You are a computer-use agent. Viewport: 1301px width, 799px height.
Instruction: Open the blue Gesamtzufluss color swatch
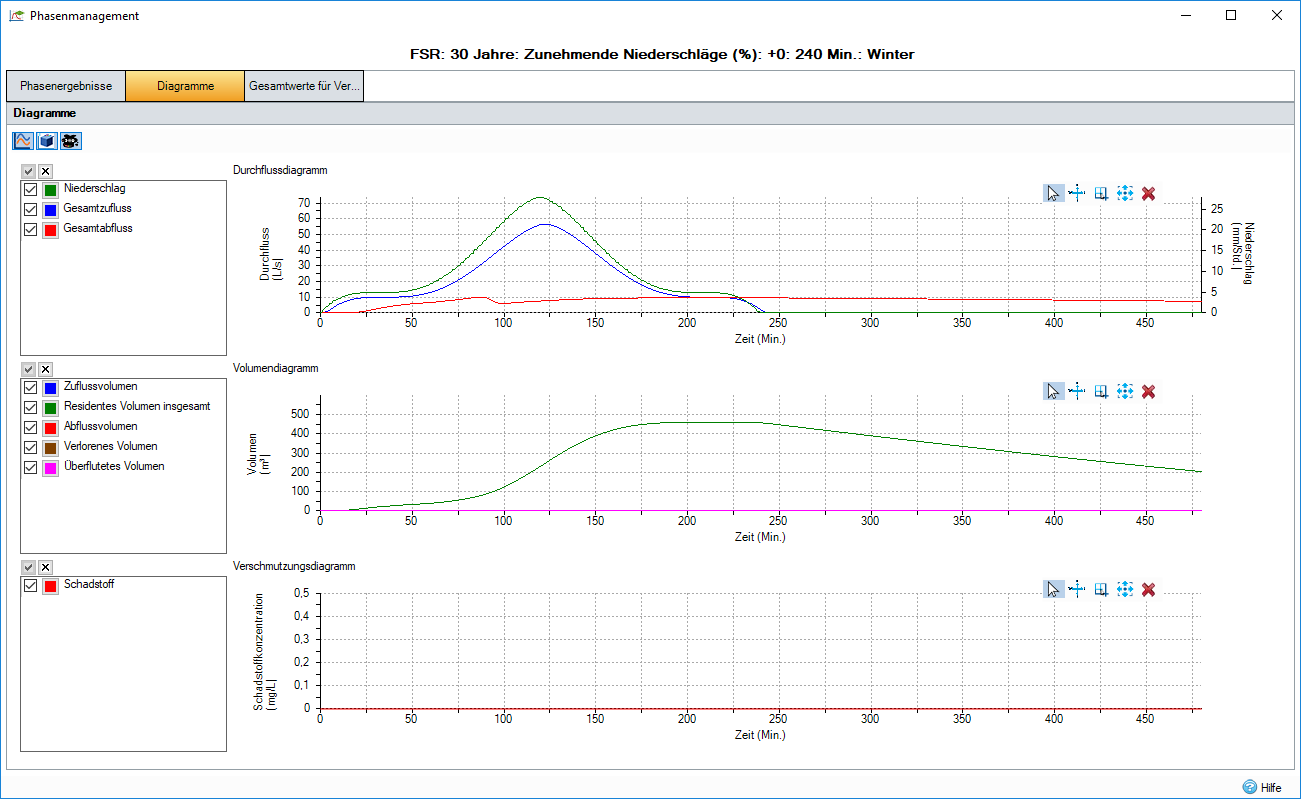point(50,209)
